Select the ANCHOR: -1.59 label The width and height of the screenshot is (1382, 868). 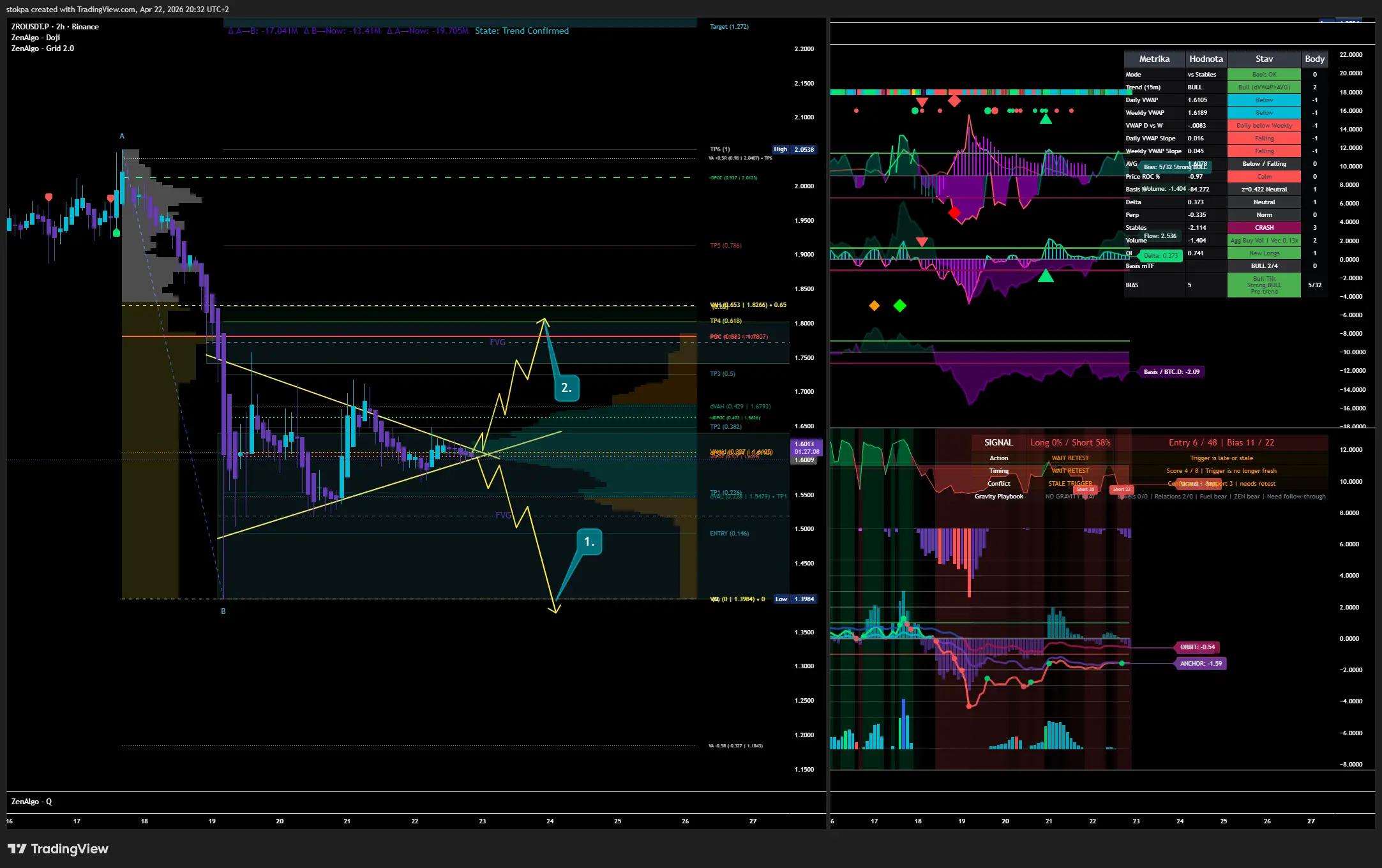pyautogui.click(x=1200, y=664)
